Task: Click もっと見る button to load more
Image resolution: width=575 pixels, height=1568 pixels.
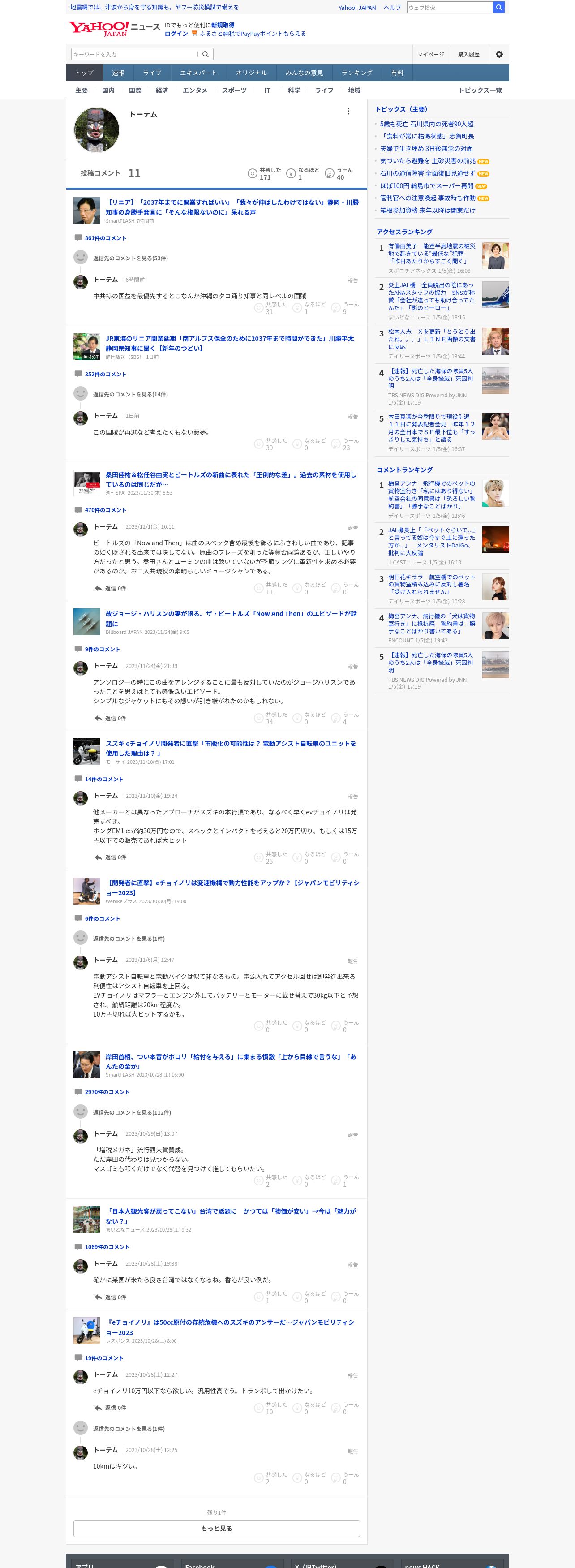Action: click(x=217, y=1528)
